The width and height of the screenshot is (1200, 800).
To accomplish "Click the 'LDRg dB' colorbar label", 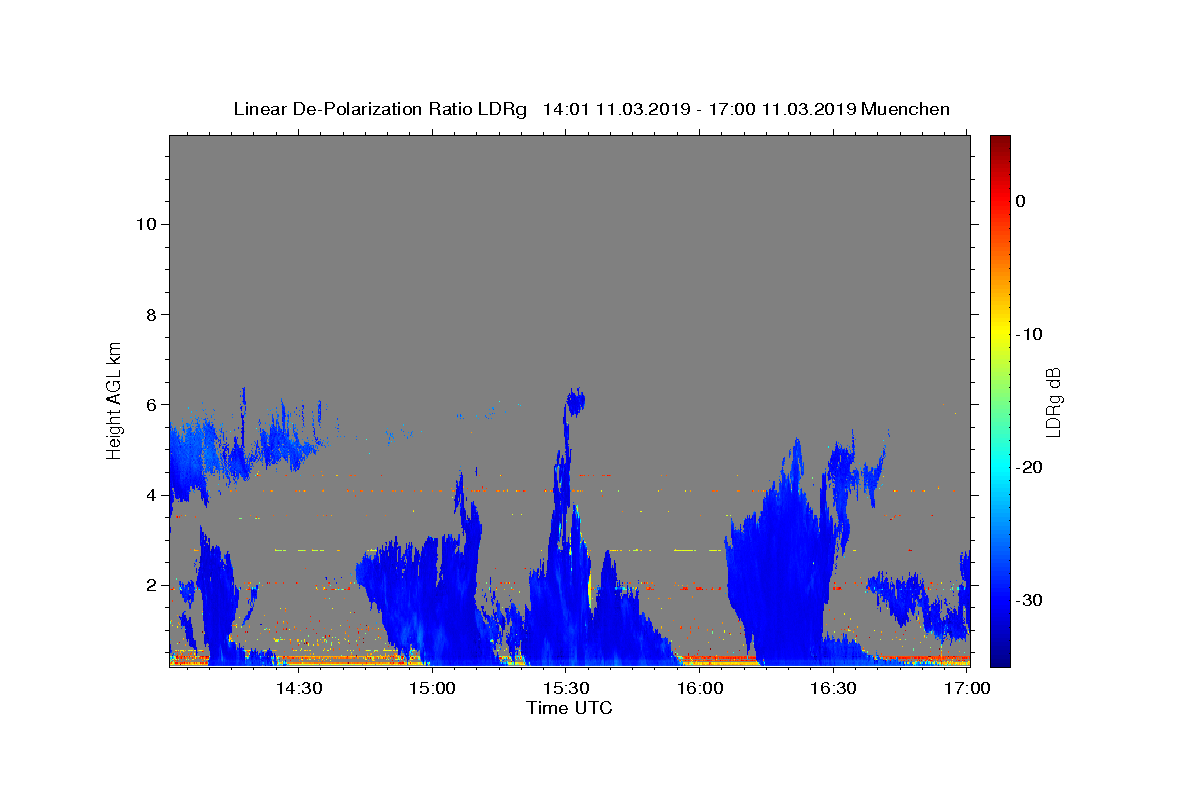I will pos(1053,402).
